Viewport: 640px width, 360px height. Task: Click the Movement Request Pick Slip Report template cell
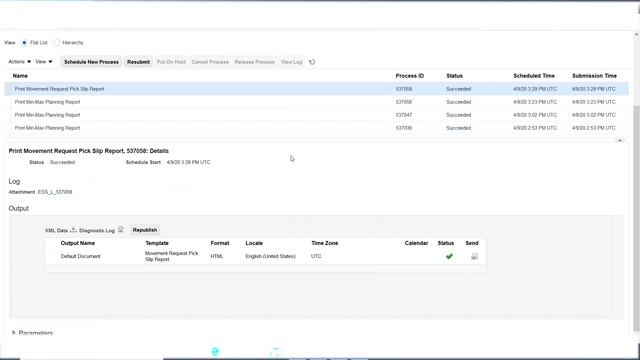pyautogui.click(x=171, y=256)
